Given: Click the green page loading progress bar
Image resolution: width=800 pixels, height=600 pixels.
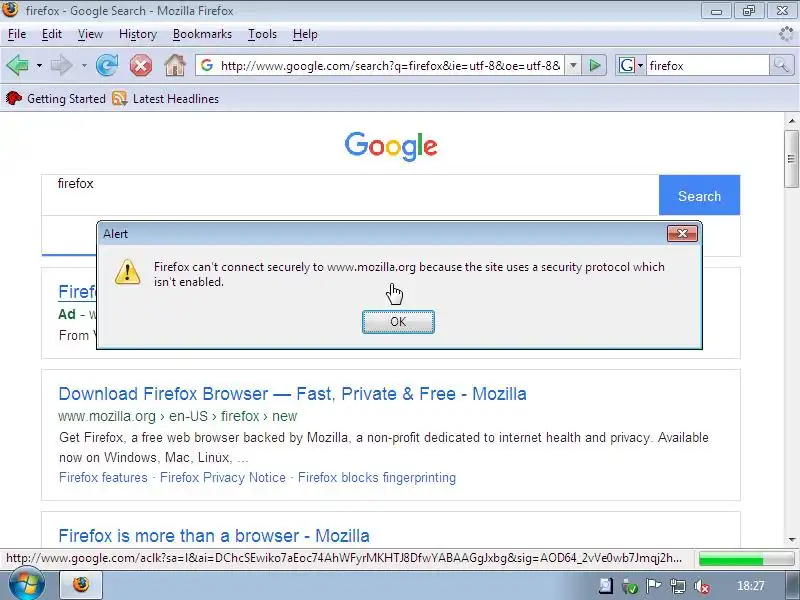Looking at the screenshot, I should coord(746,559).
